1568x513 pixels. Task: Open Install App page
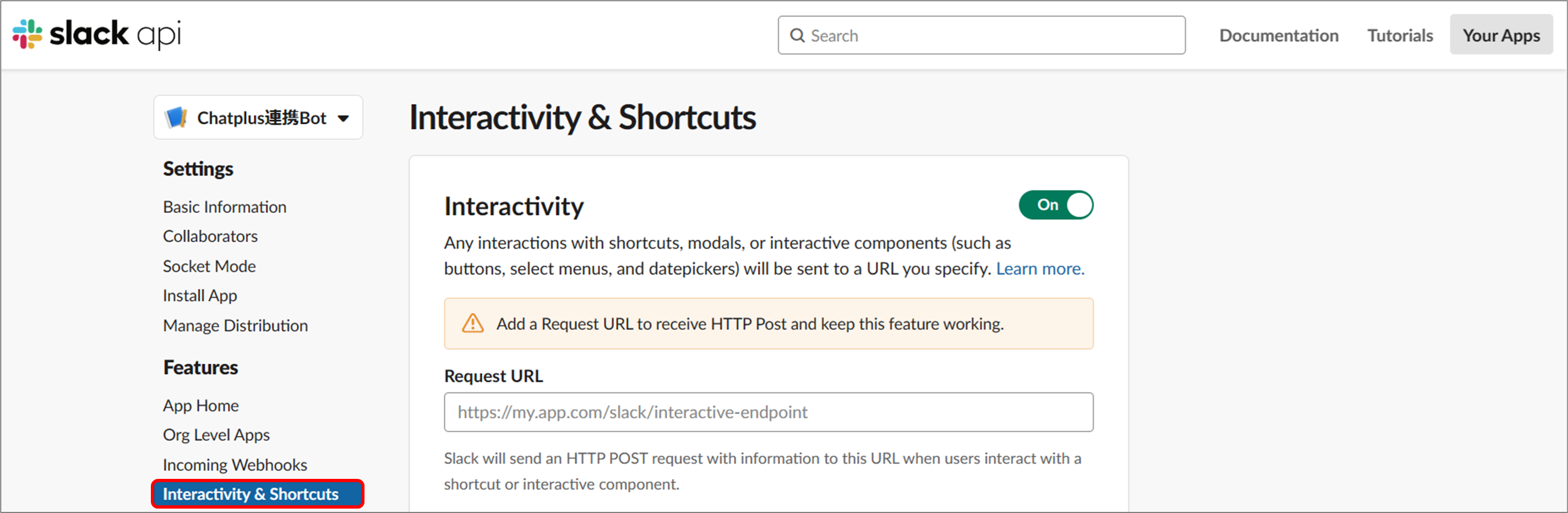click(200, 295)
